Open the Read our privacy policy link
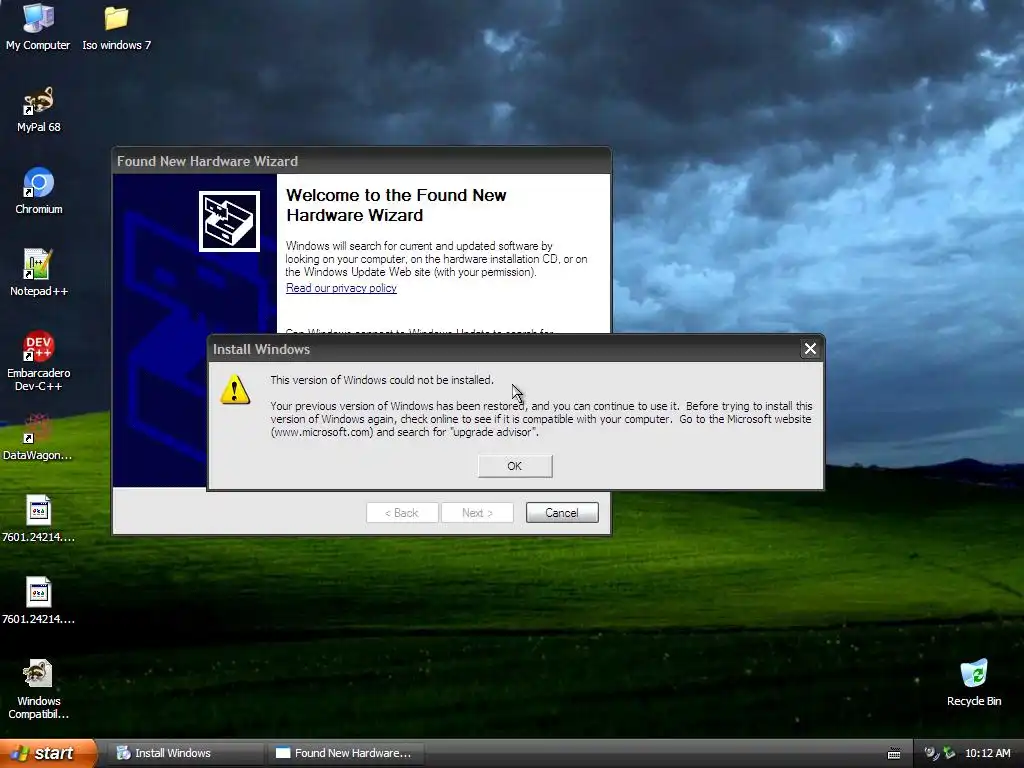1024x768 pixels. click(341, 288)
